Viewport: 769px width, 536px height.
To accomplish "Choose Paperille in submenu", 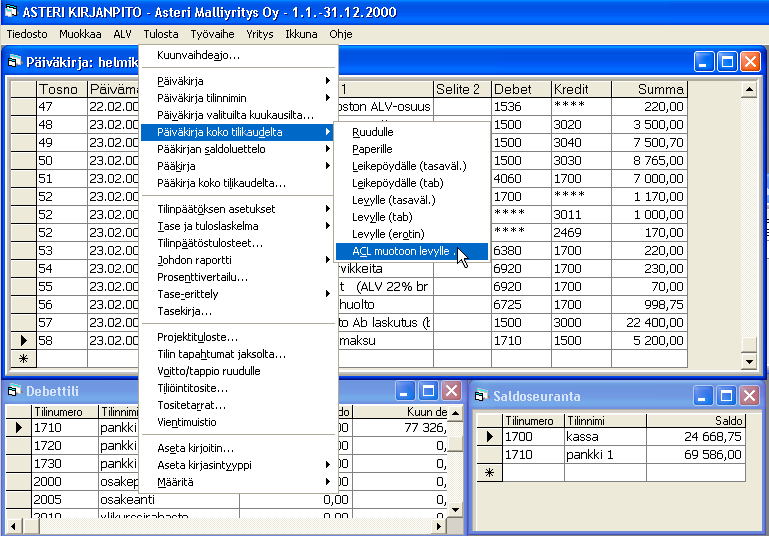I will 412,149.
